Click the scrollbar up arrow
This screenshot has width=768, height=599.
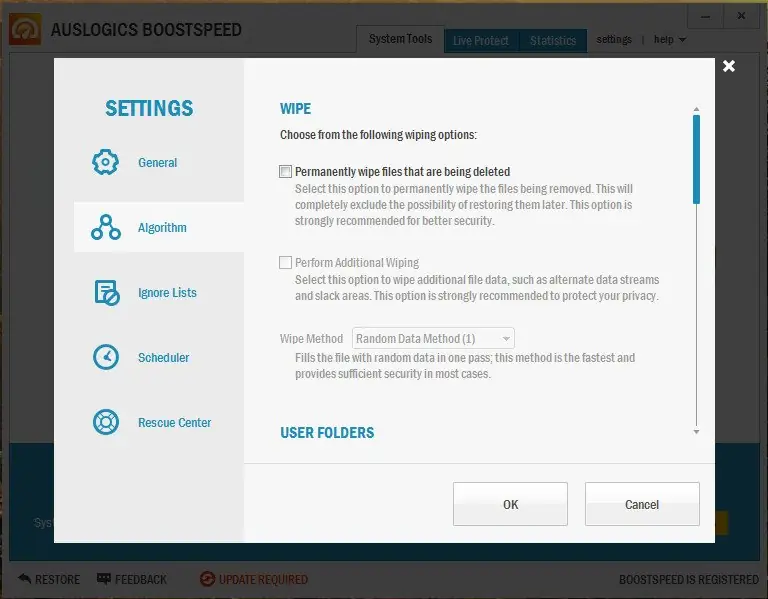tap(696, 109)
